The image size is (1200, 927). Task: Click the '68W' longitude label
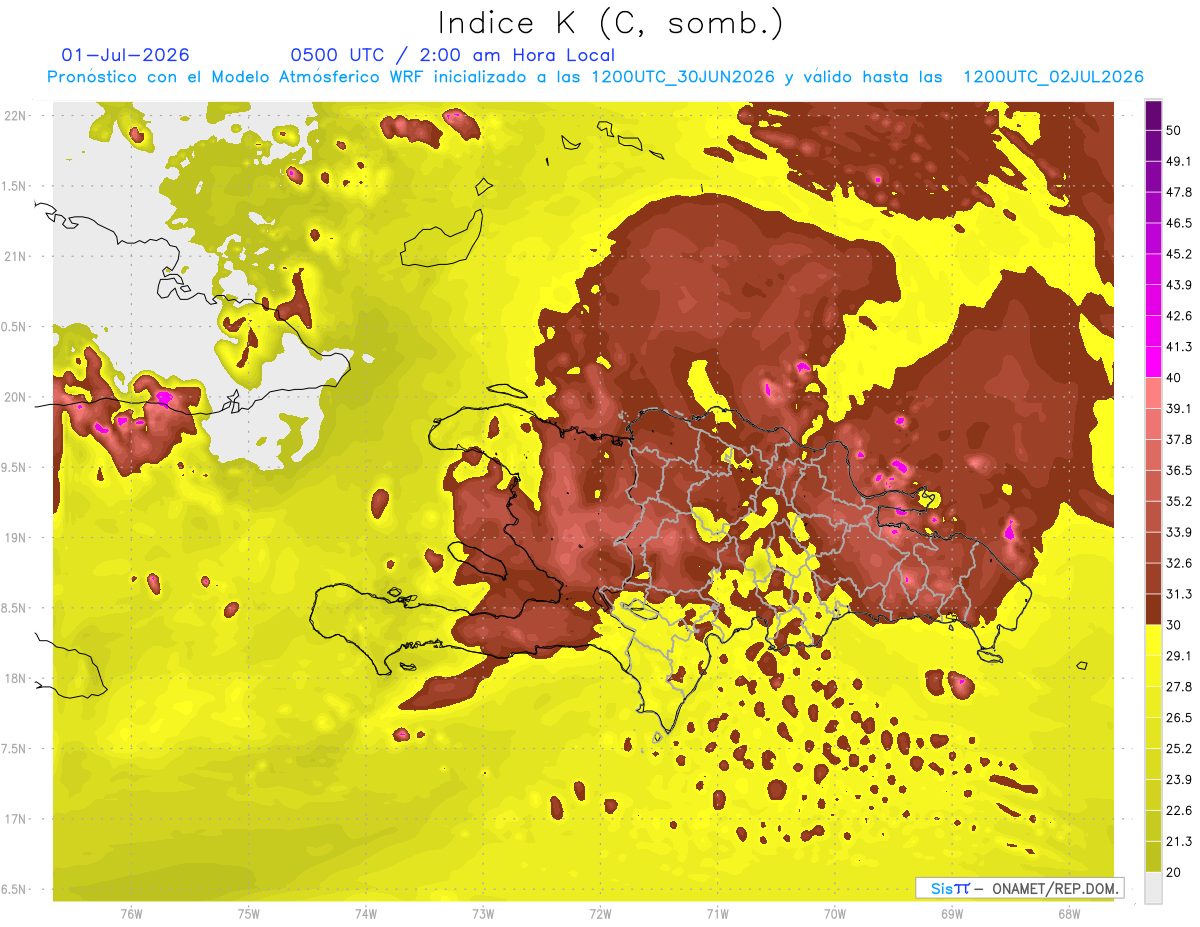(1069, 913)
